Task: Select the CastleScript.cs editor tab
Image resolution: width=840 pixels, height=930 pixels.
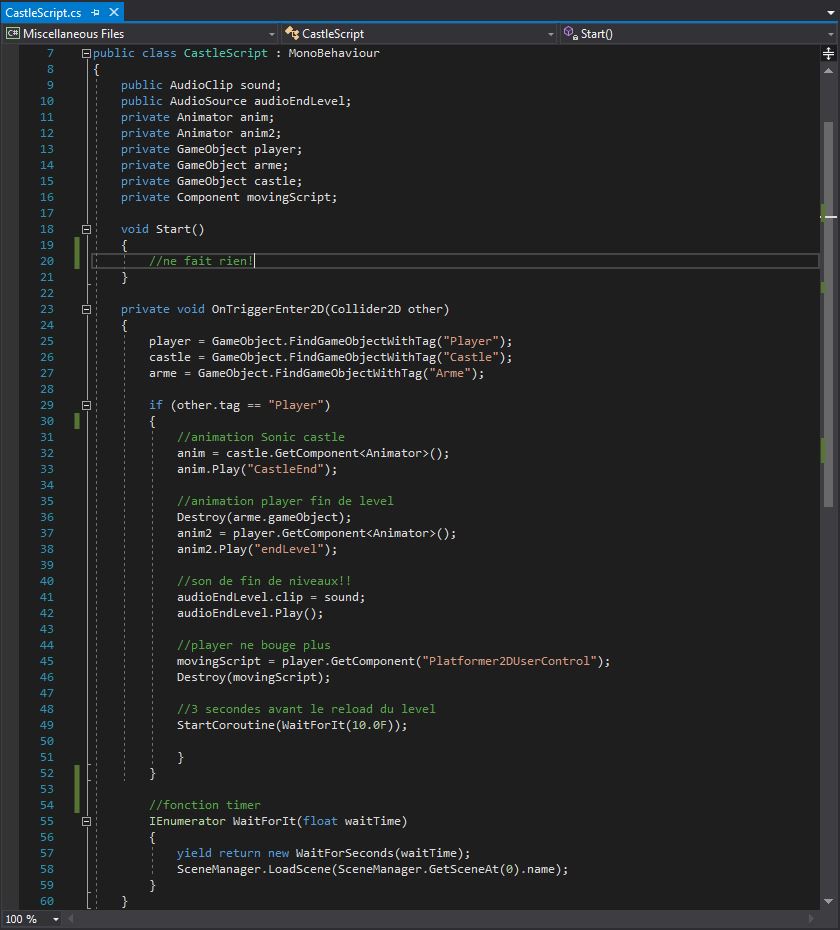Action: (x=43, y=13)
